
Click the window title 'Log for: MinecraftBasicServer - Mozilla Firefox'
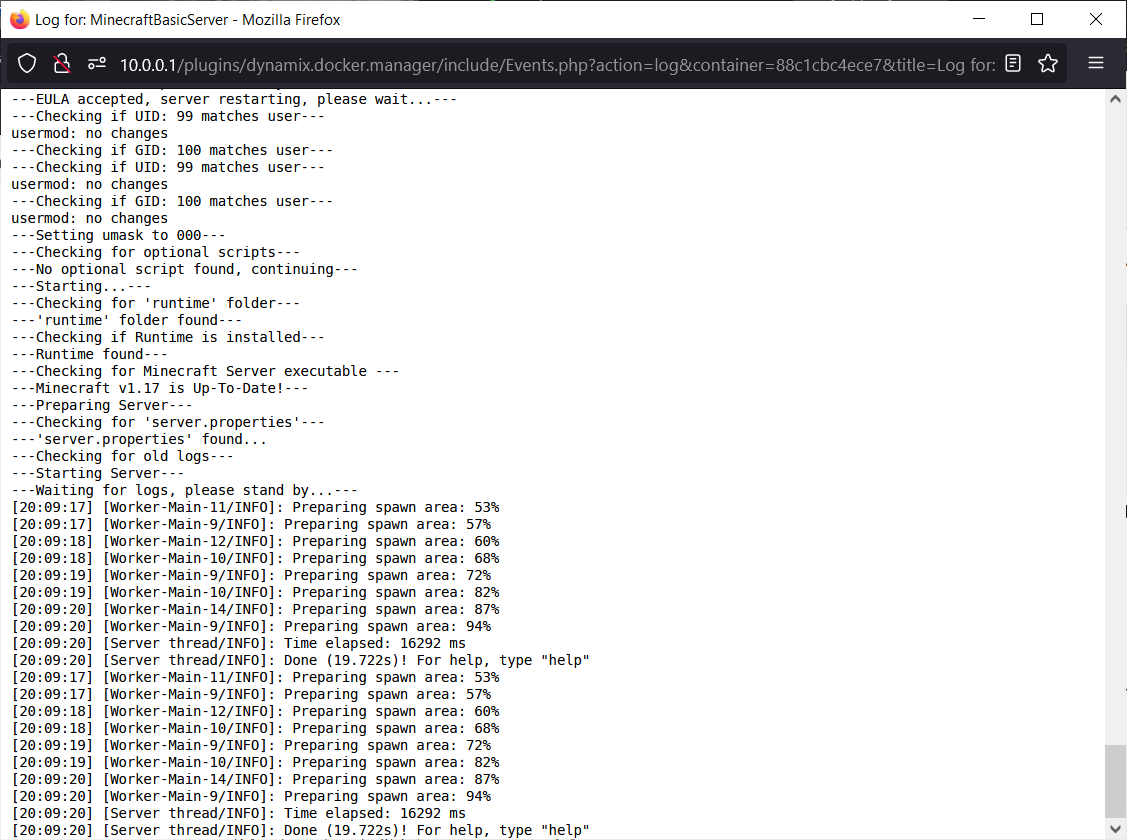pos(188,19)
